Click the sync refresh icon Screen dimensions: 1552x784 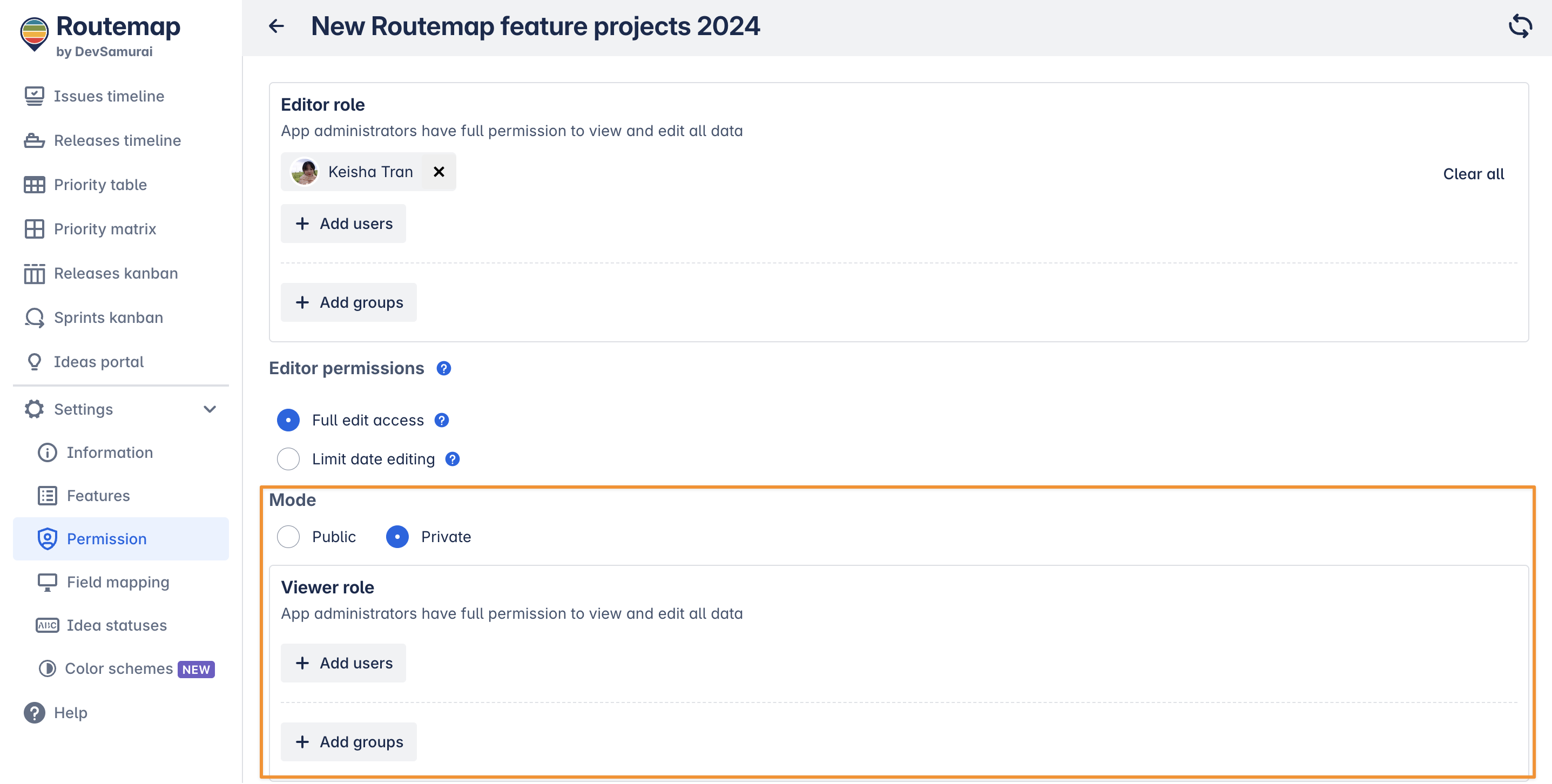point(1520,26)
